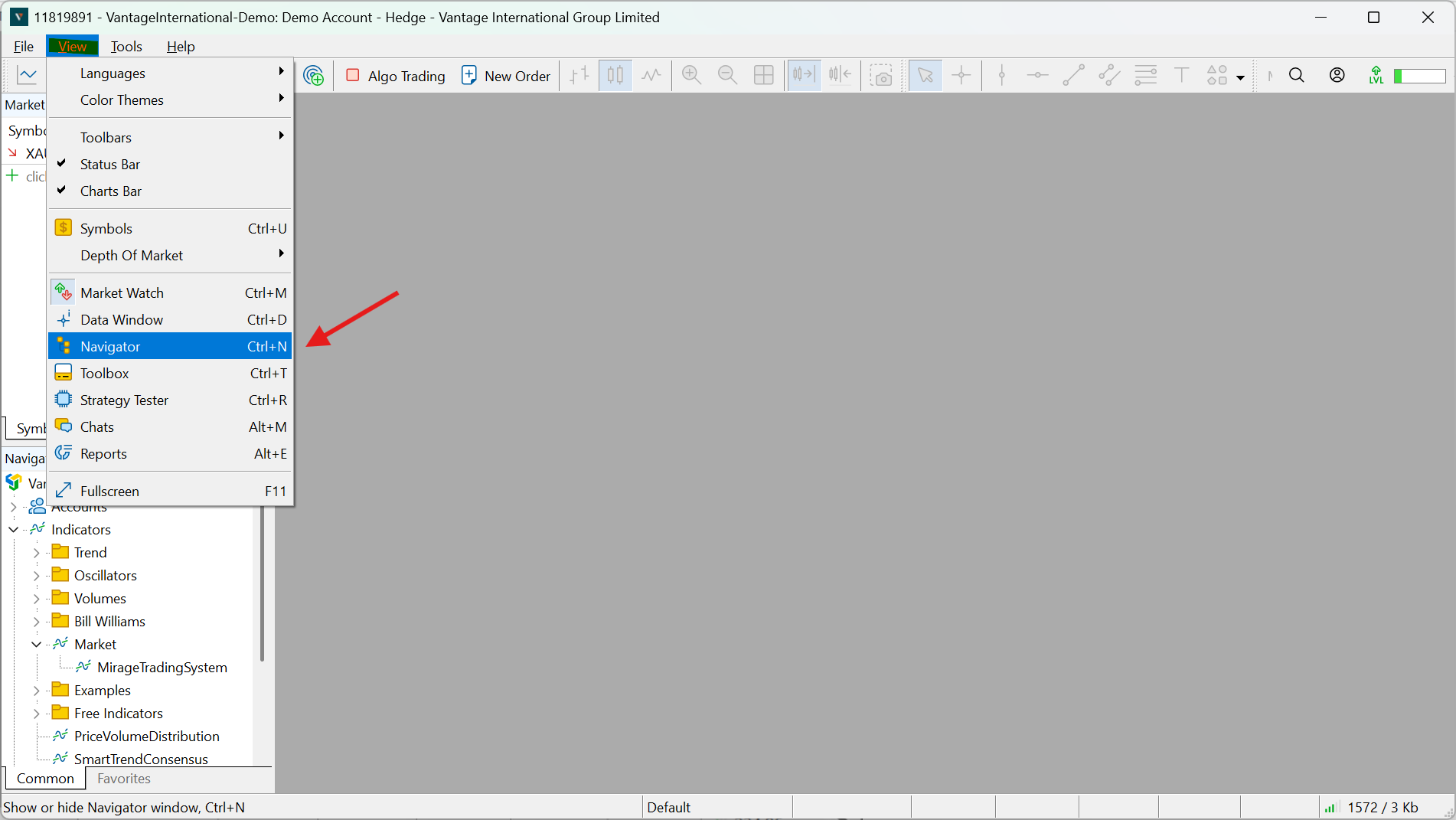Toggle the Charts Bar checkmark option
The width and height of the screenshot is (1456, 820).
coord(170,191)
